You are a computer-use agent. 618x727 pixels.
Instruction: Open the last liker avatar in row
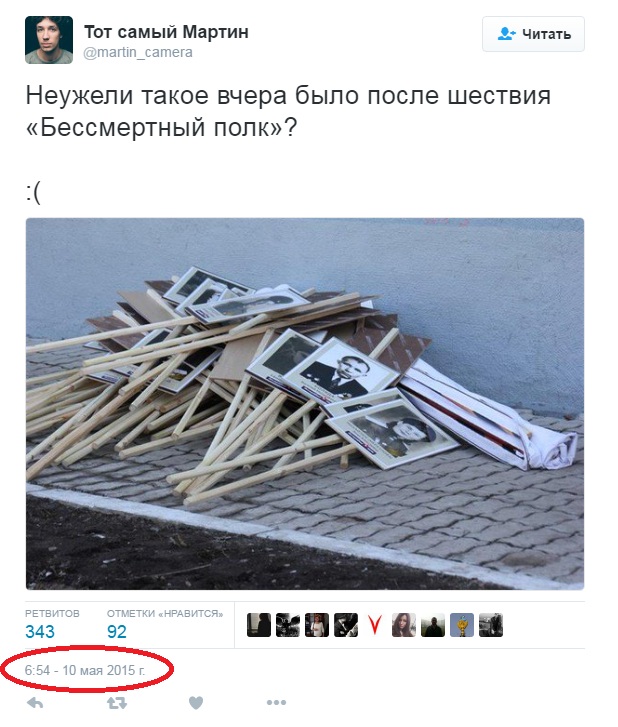coord(491,625)
